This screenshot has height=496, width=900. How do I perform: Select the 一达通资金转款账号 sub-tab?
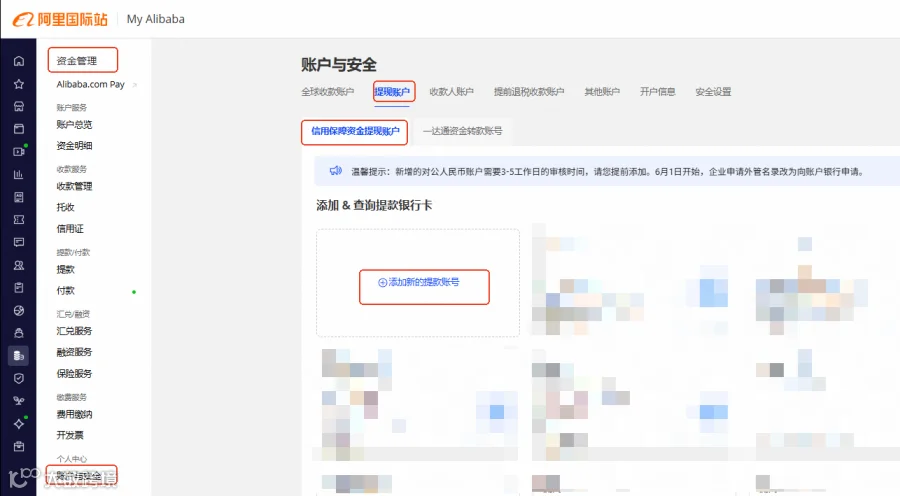point(463,131)
